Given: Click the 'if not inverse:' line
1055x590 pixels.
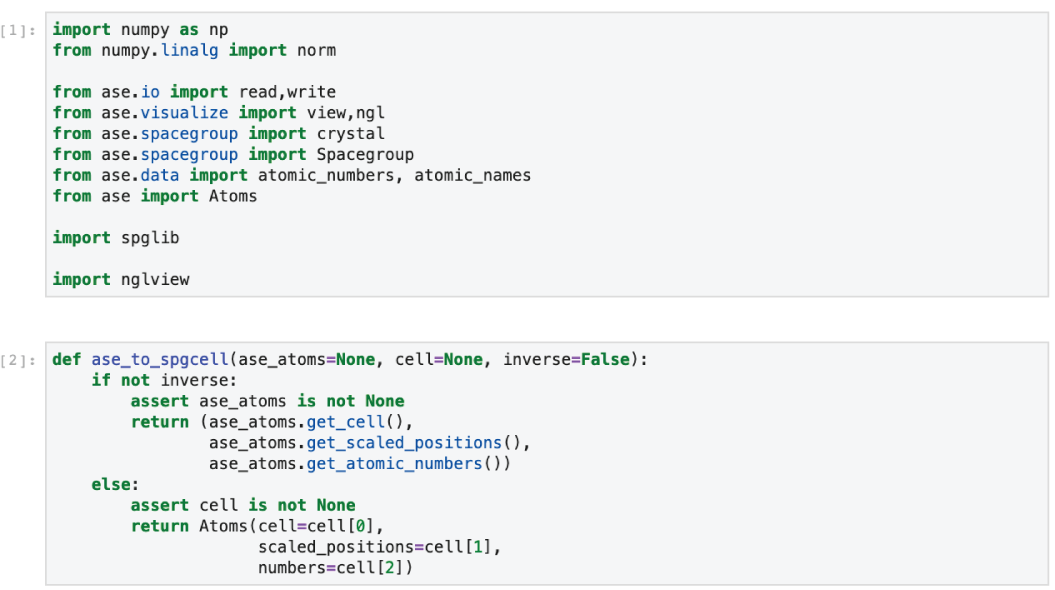Looking at the screenshot, I should (164, 381).
